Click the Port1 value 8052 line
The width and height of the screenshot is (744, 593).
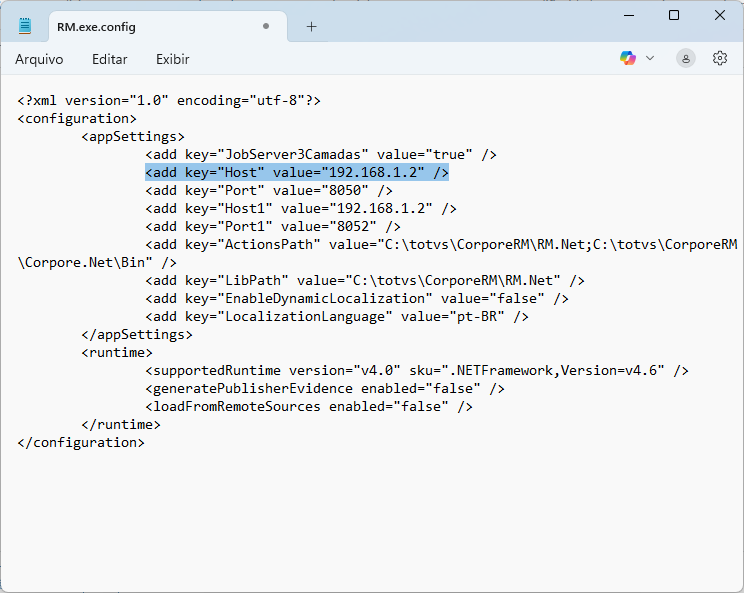pyautogui.click(x=273, y=227)
